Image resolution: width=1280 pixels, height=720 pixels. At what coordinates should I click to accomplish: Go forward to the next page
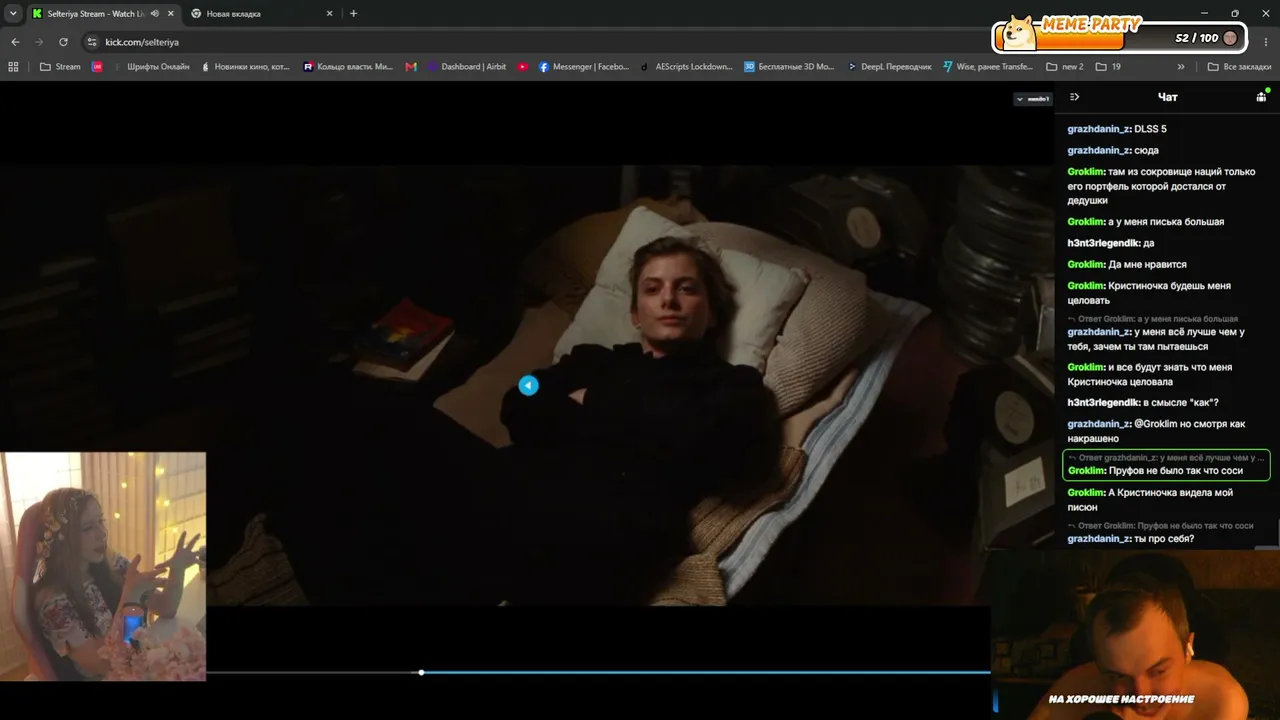pos(39,42)
